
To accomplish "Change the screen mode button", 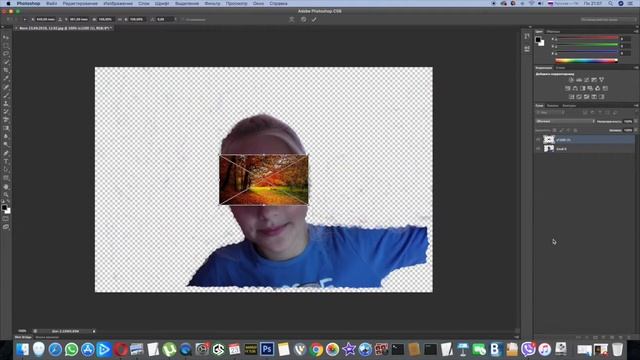I will click(6, 227).
